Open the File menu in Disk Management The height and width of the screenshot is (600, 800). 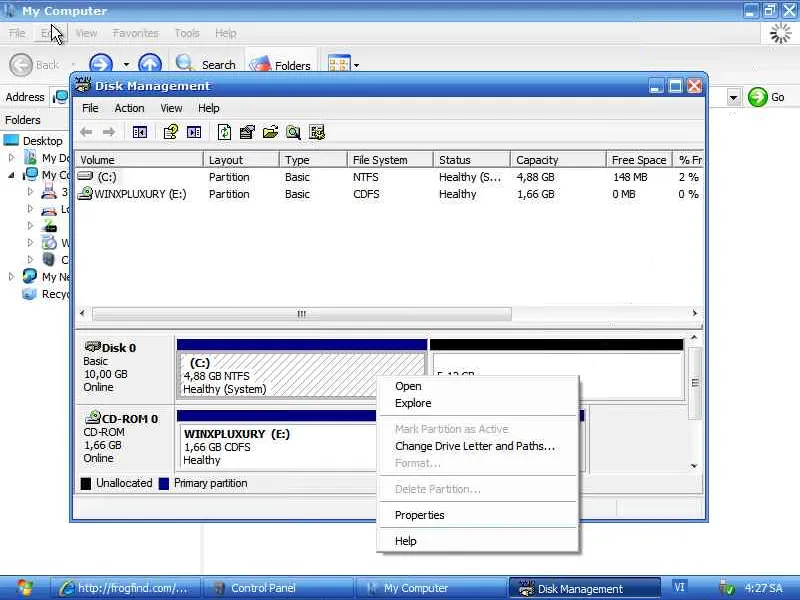[90, 108]
